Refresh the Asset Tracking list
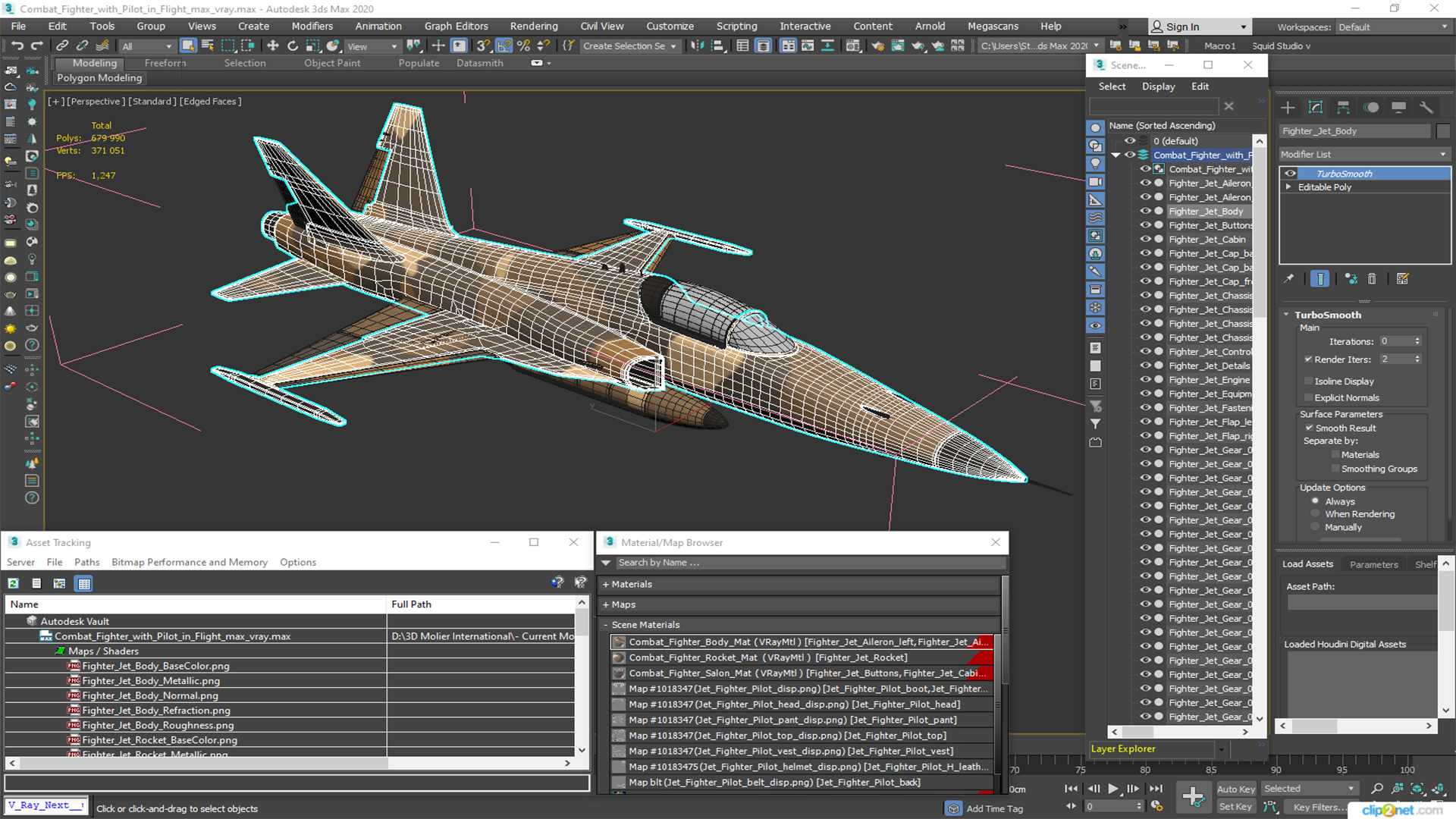1456x819 pixels. coord(14,583)
